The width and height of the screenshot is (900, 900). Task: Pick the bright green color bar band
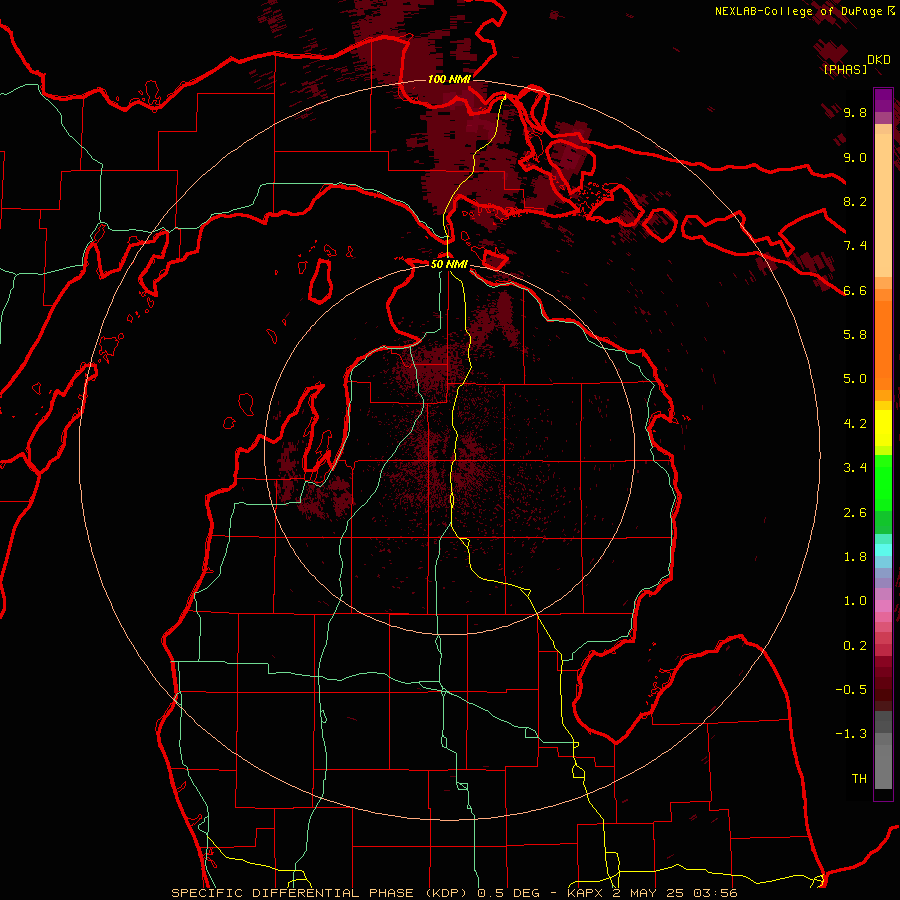pos(883,482)
